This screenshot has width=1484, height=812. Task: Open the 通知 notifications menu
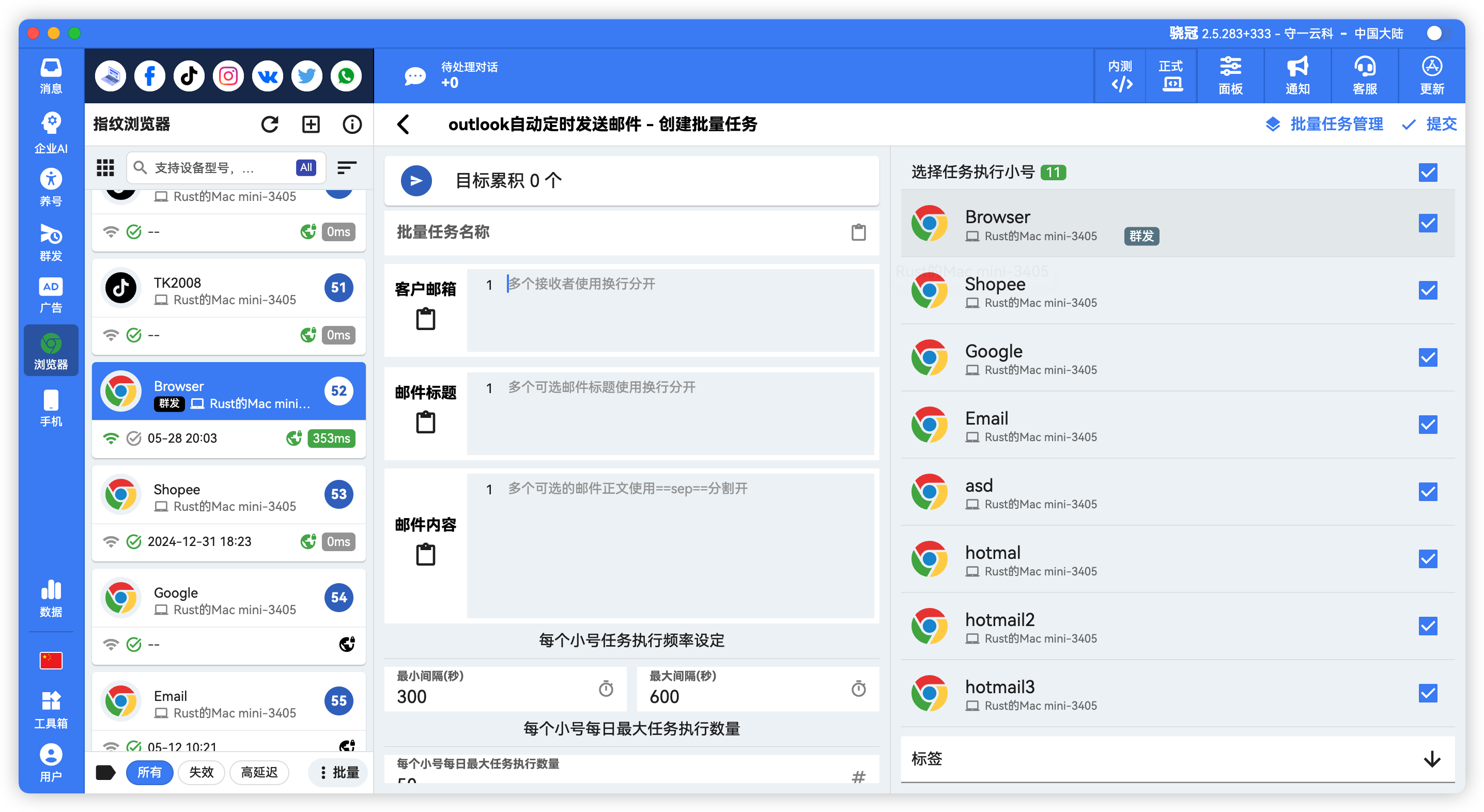[1297, 76]
